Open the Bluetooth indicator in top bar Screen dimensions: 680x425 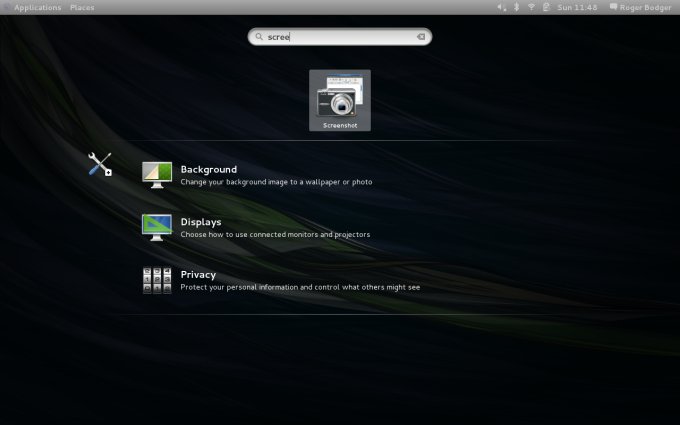coord(517,7)
